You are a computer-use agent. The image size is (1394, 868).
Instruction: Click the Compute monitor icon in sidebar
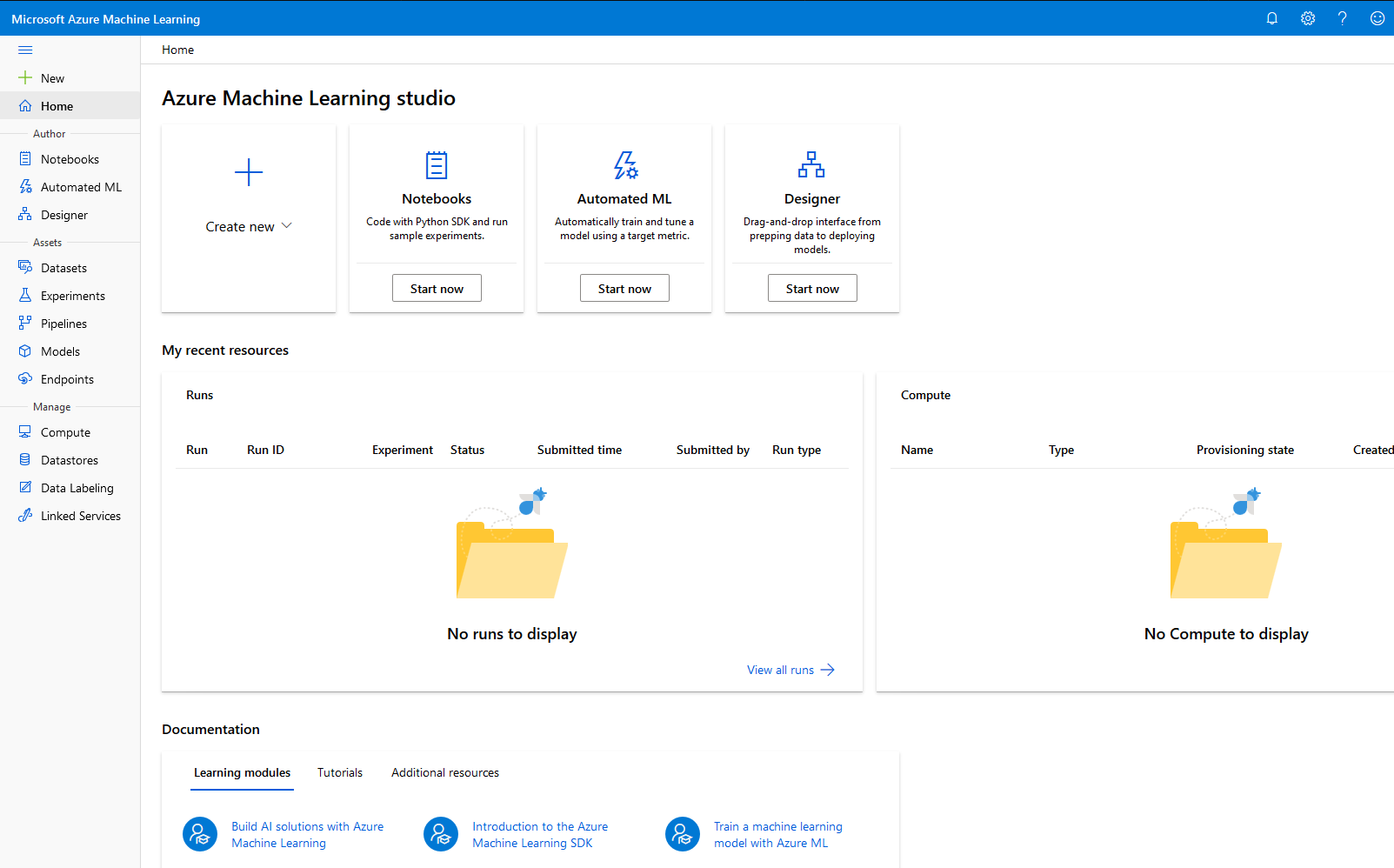tap(25, 432)
